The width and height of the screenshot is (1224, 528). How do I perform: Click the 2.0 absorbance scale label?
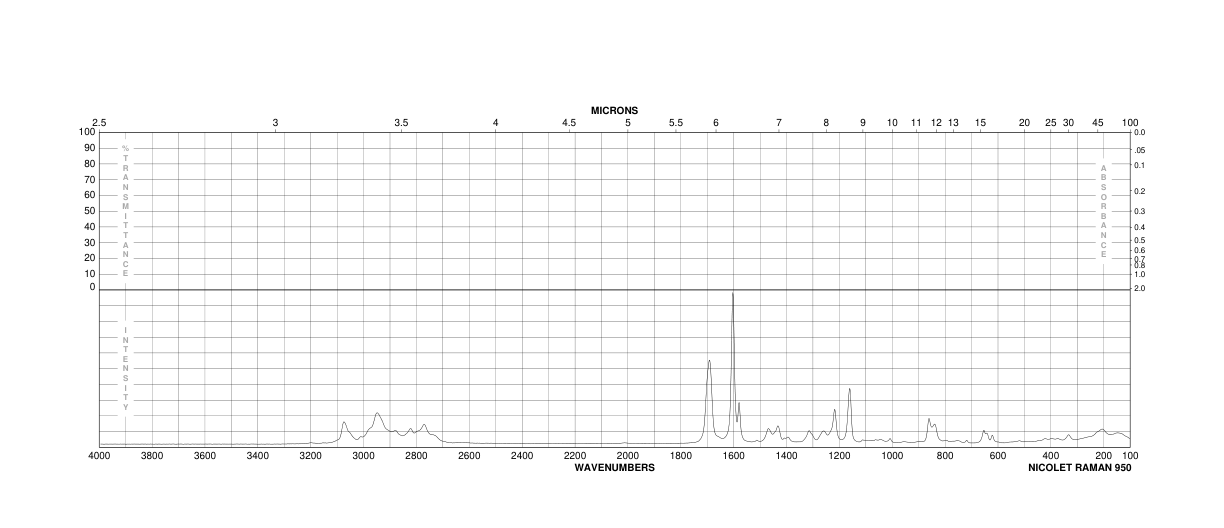(1140, 288)
